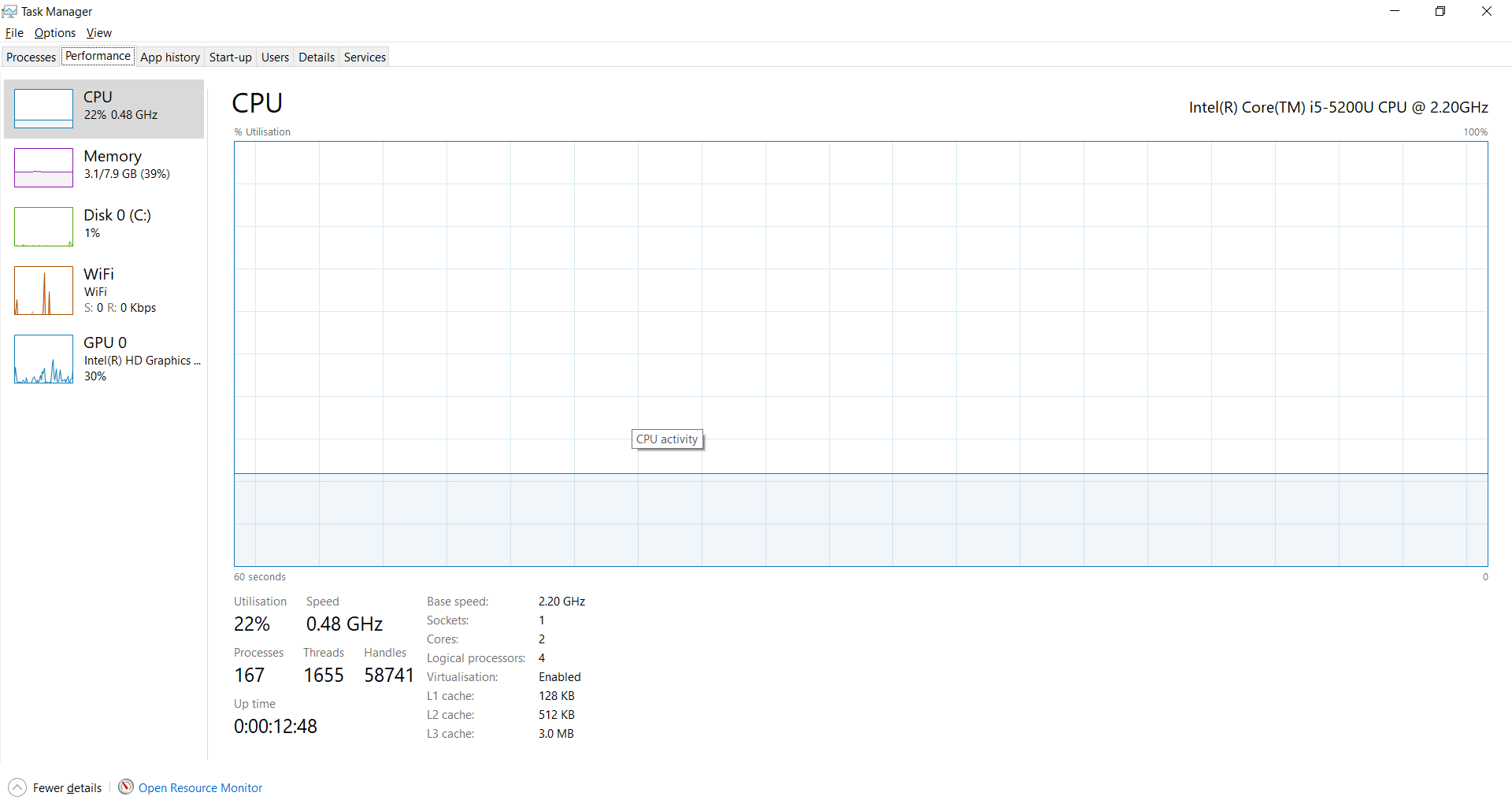Image resolution: width=1512 pixels, height=811 pixels.
Task: Select GPU 0 graph in sidebar
Action: pyautogui.click(x=43, y=359)
